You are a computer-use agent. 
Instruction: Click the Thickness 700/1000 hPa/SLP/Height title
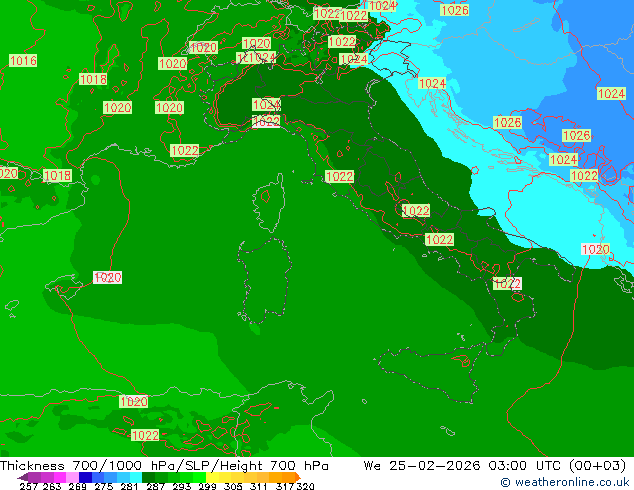(164, 466)
